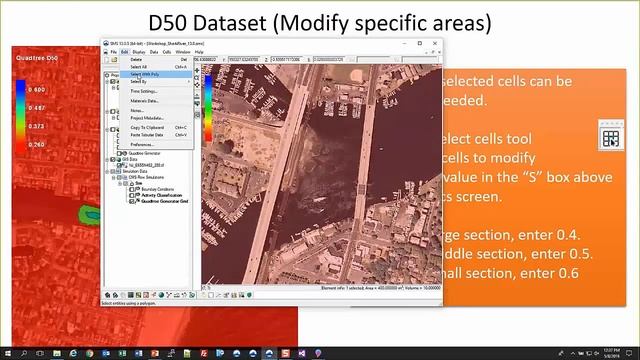Open Task View from taskbar
This screenshot has height=360, width=640.
40,353
